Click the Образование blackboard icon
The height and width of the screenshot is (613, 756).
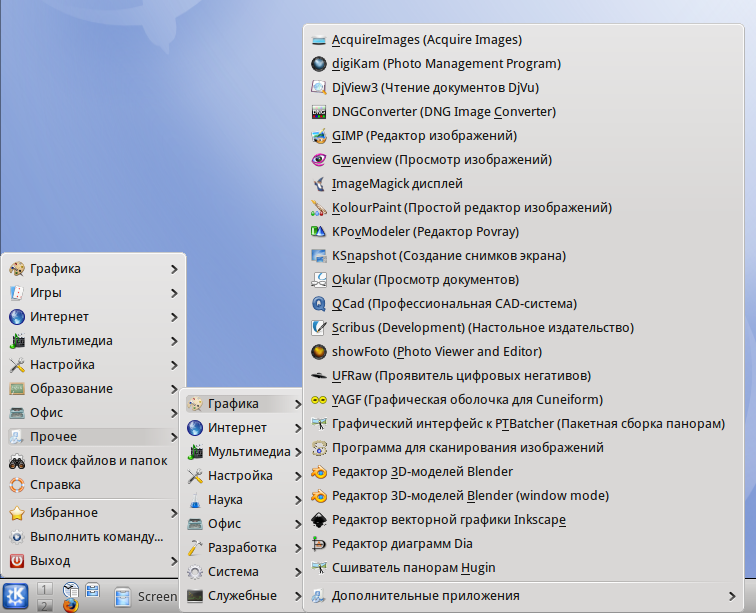coord(17,389)
